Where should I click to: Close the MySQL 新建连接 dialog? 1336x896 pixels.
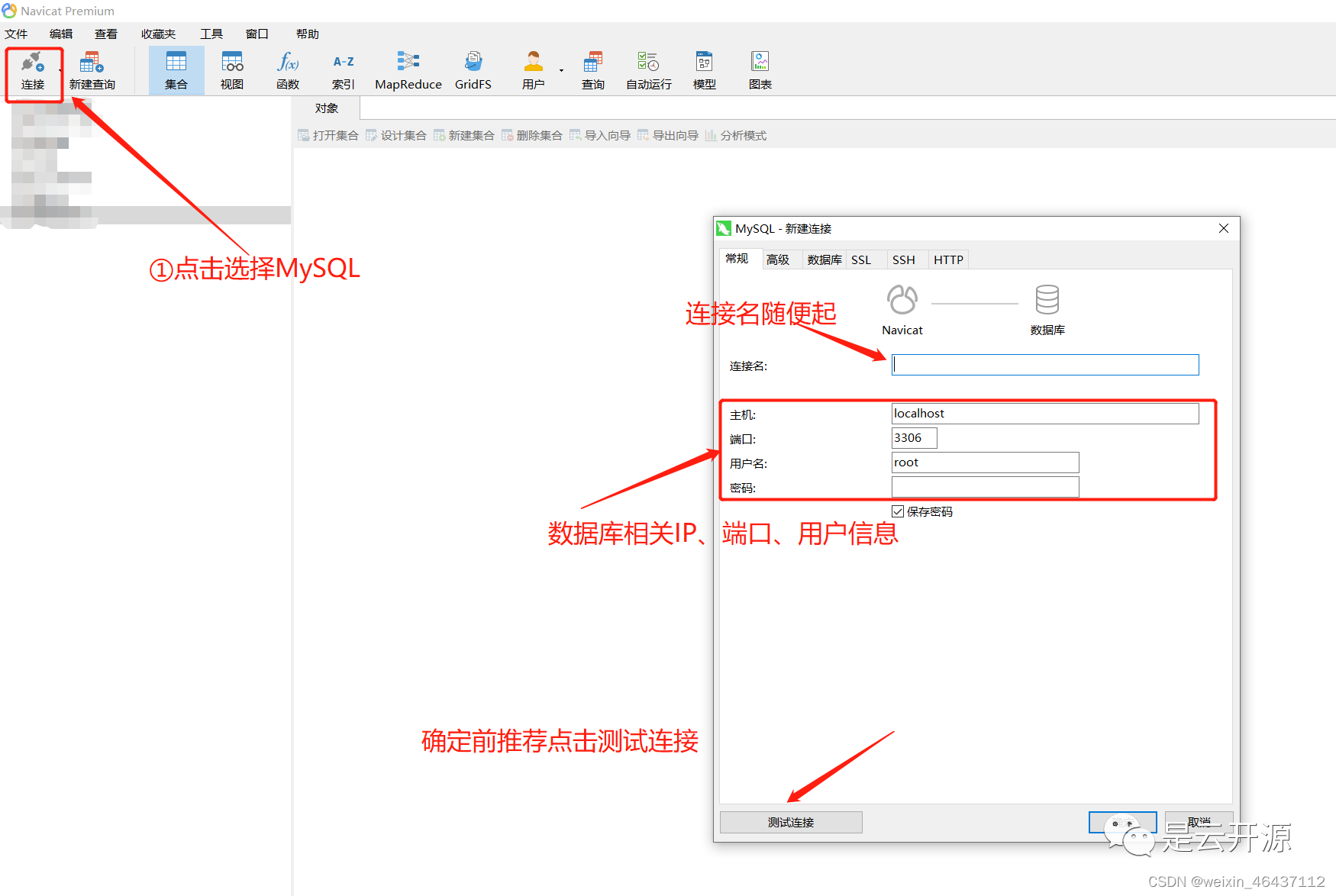click(x=1223, y=228)
